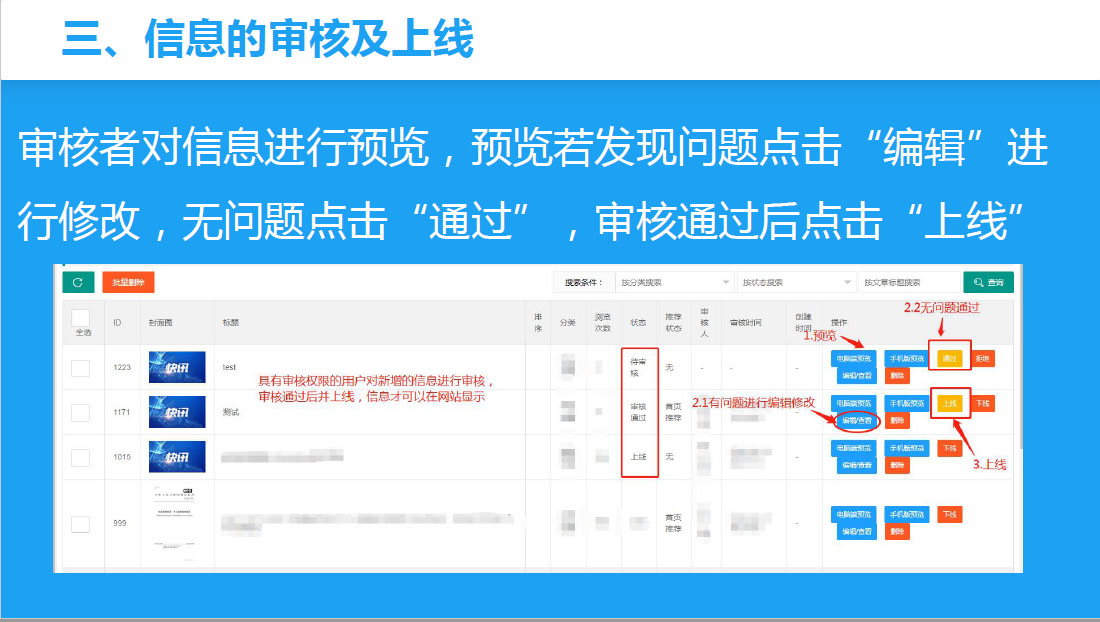Click 编辑/查看 in row 1171
The image size is (1100, 622).
[x=855, y=421]
